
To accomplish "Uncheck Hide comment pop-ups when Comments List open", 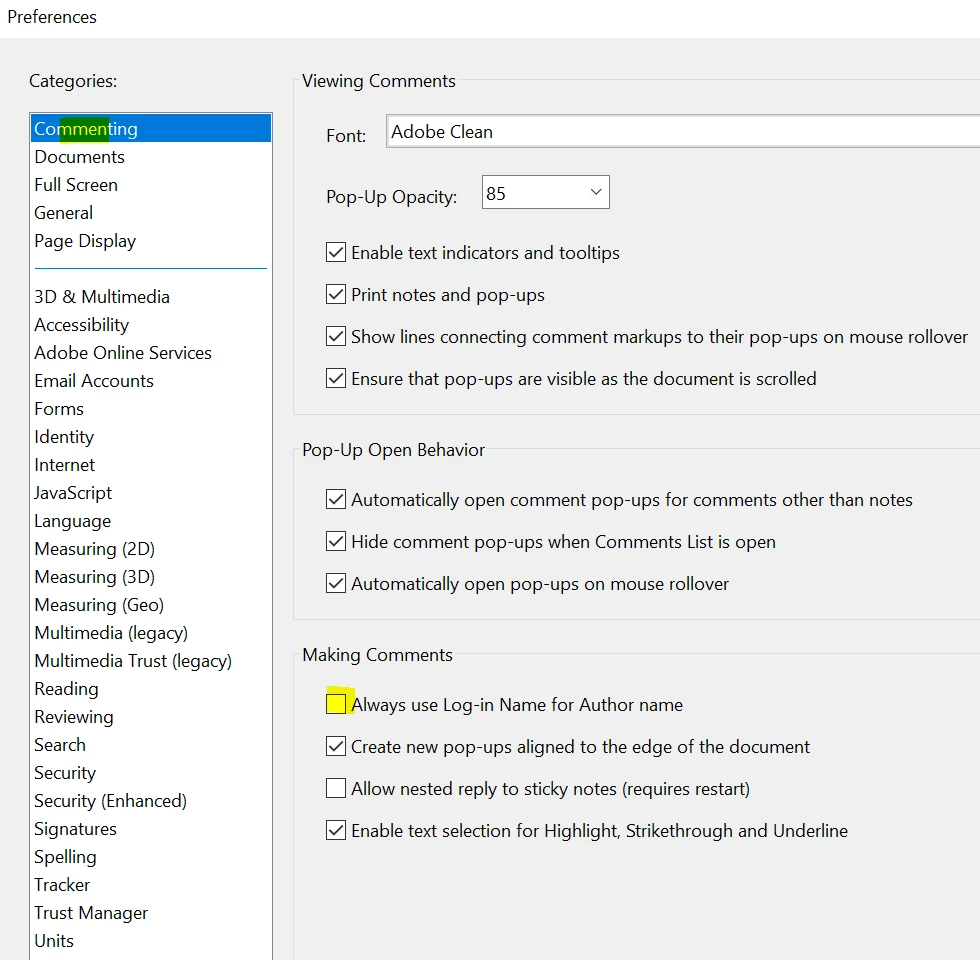I will click(x=336, y=541).
